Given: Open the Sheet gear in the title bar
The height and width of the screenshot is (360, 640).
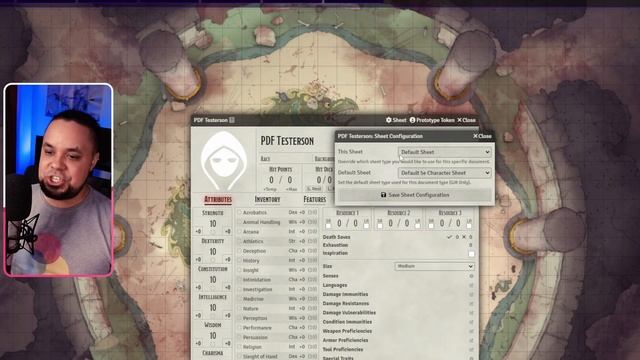Looking at the screenshot, I should (x=396, y=120).
